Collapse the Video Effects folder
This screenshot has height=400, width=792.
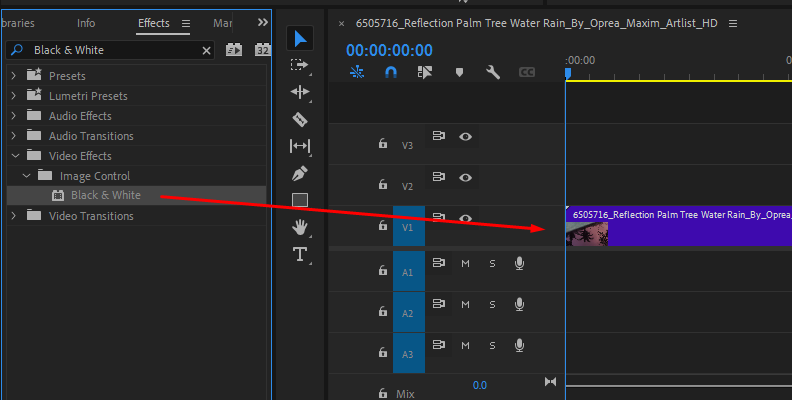point(13,156)
